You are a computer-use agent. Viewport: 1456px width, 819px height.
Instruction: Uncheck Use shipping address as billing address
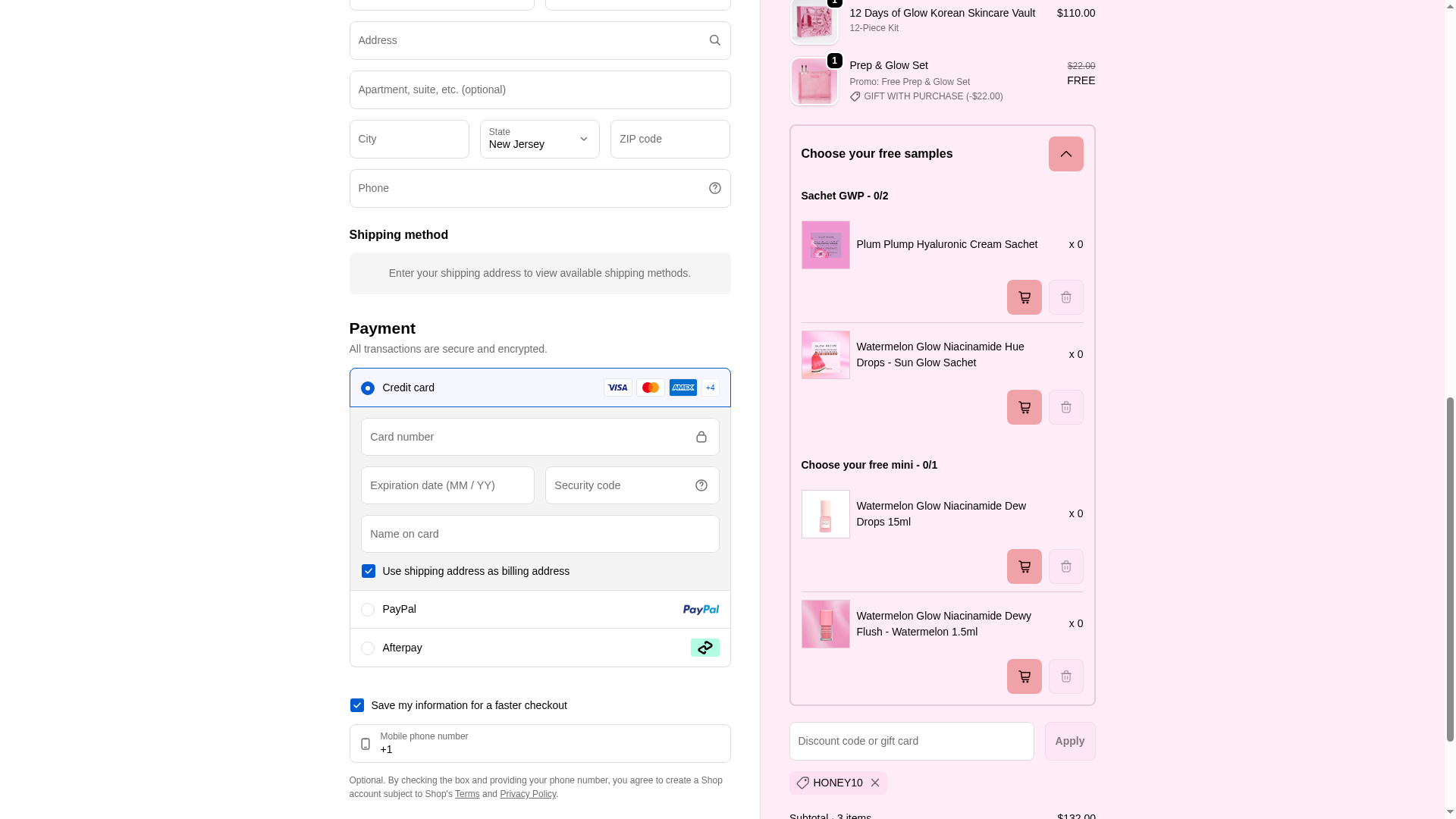pyautogui.click(x=369, y=571)
